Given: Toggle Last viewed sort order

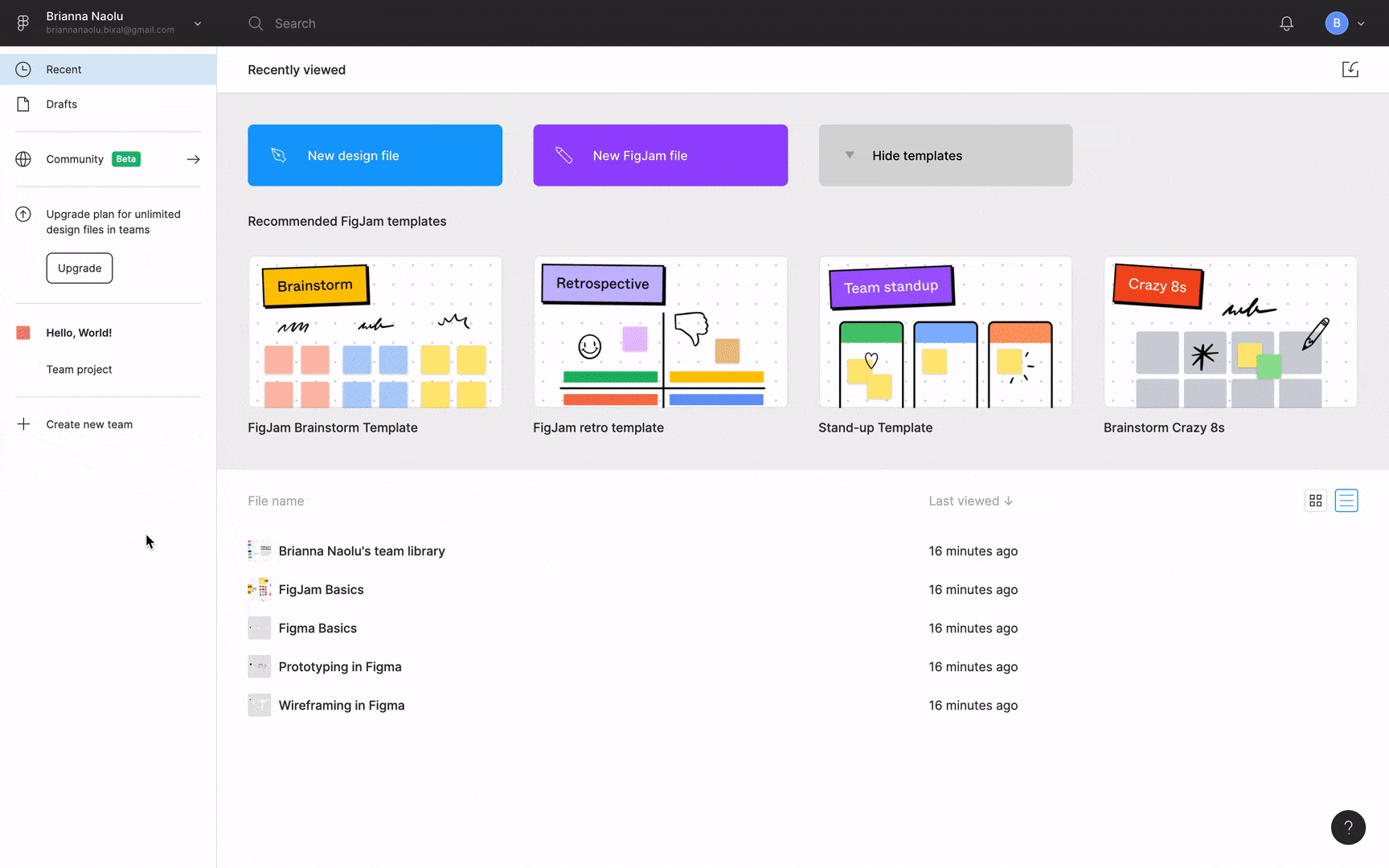Looking at the screenshot, I should point(970,501).
